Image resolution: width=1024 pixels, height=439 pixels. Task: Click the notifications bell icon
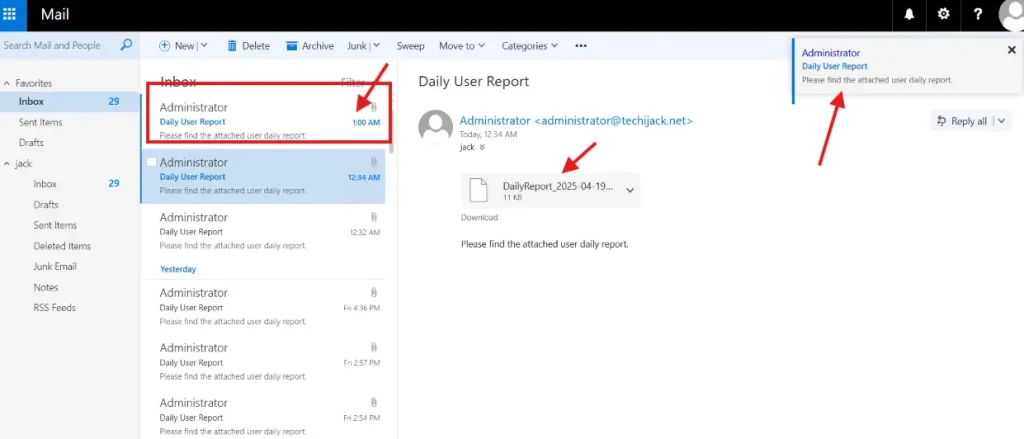pos(909,15)
